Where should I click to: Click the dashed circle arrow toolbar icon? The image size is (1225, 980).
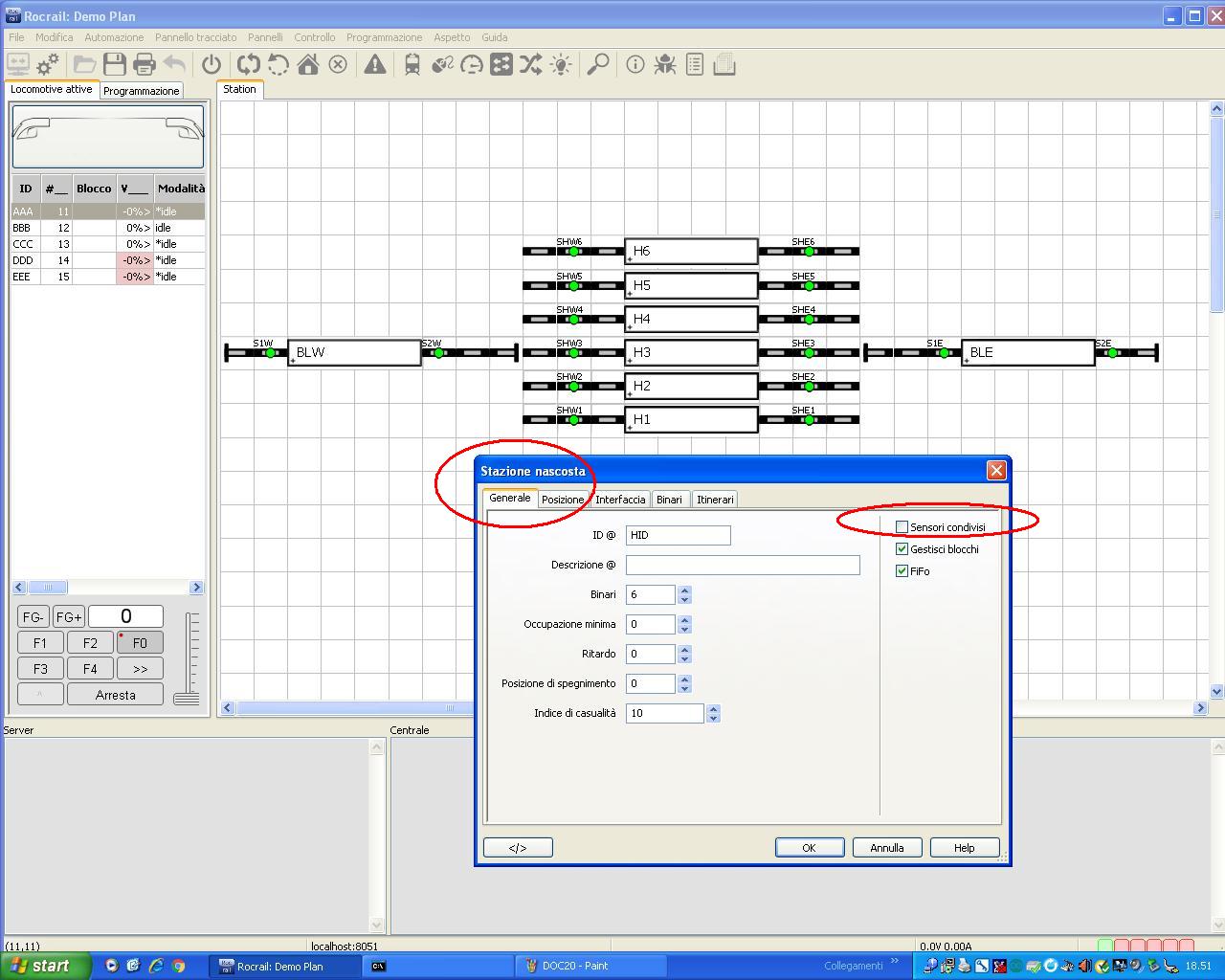click(x=278, y=65)
